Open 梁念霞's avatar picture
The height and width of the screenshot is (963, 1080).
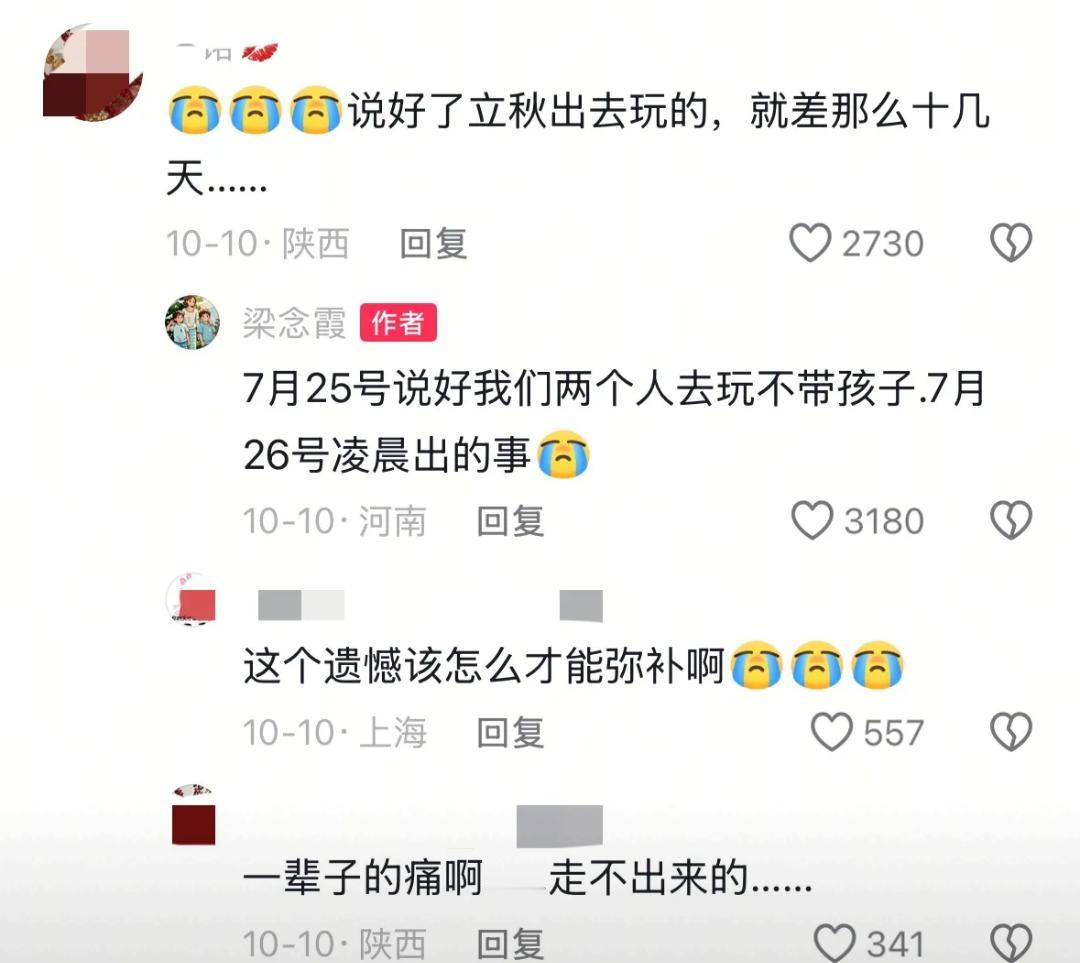tap(192, 322)
